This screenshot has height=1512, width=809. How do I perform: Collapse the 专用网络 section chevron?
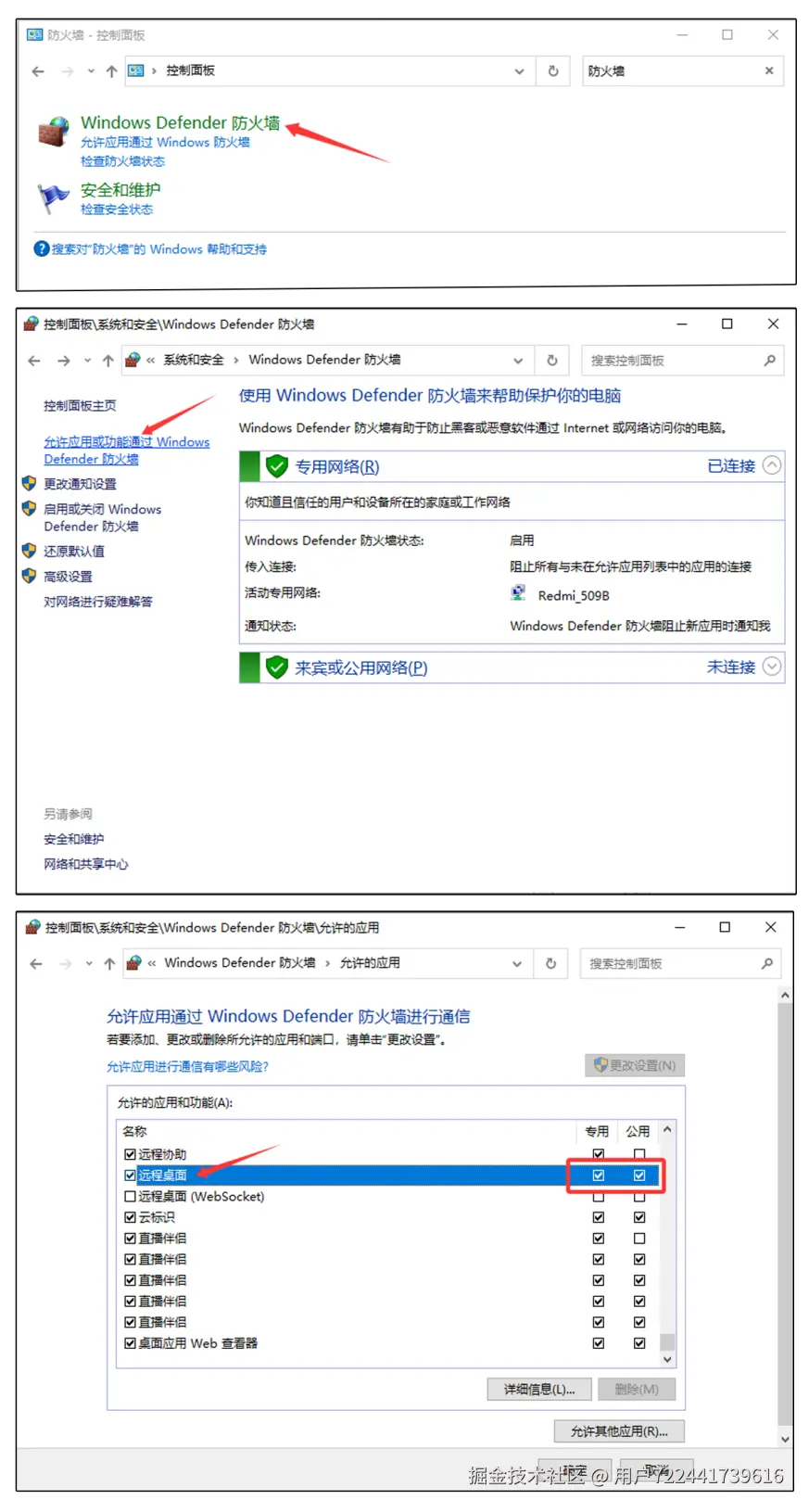click(772, 465)
